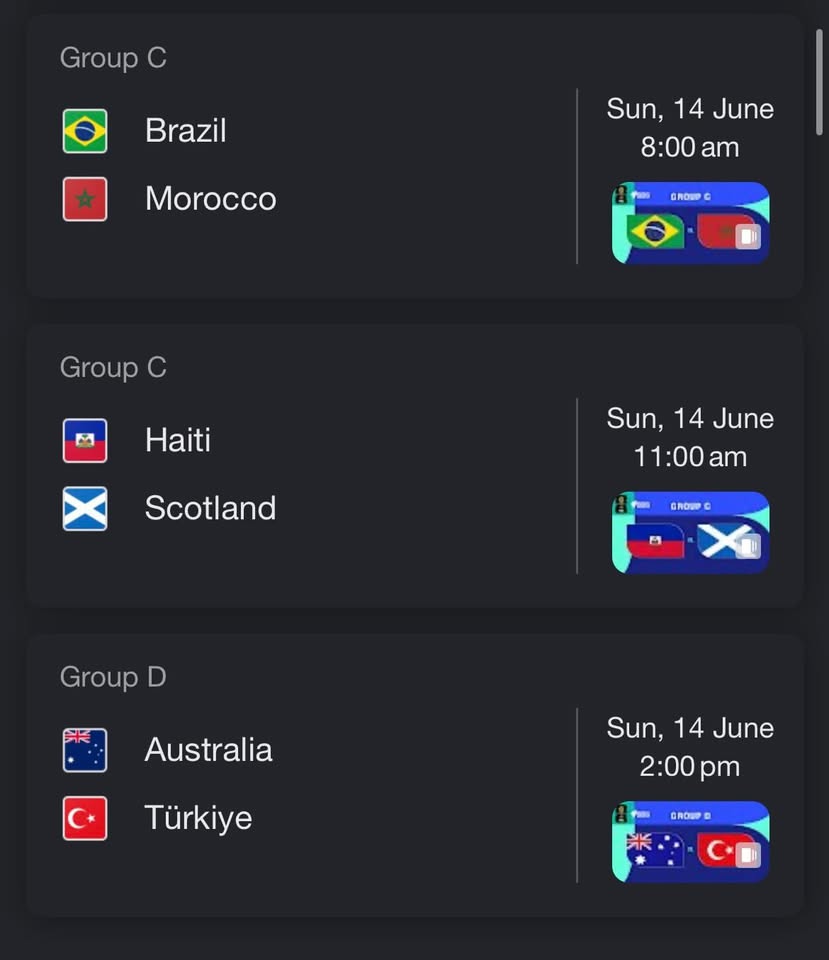The height and width of the screenshot is (960, 829).
Task: Click the 11:00 am Haiti match time
Action: tap(690, 457)
